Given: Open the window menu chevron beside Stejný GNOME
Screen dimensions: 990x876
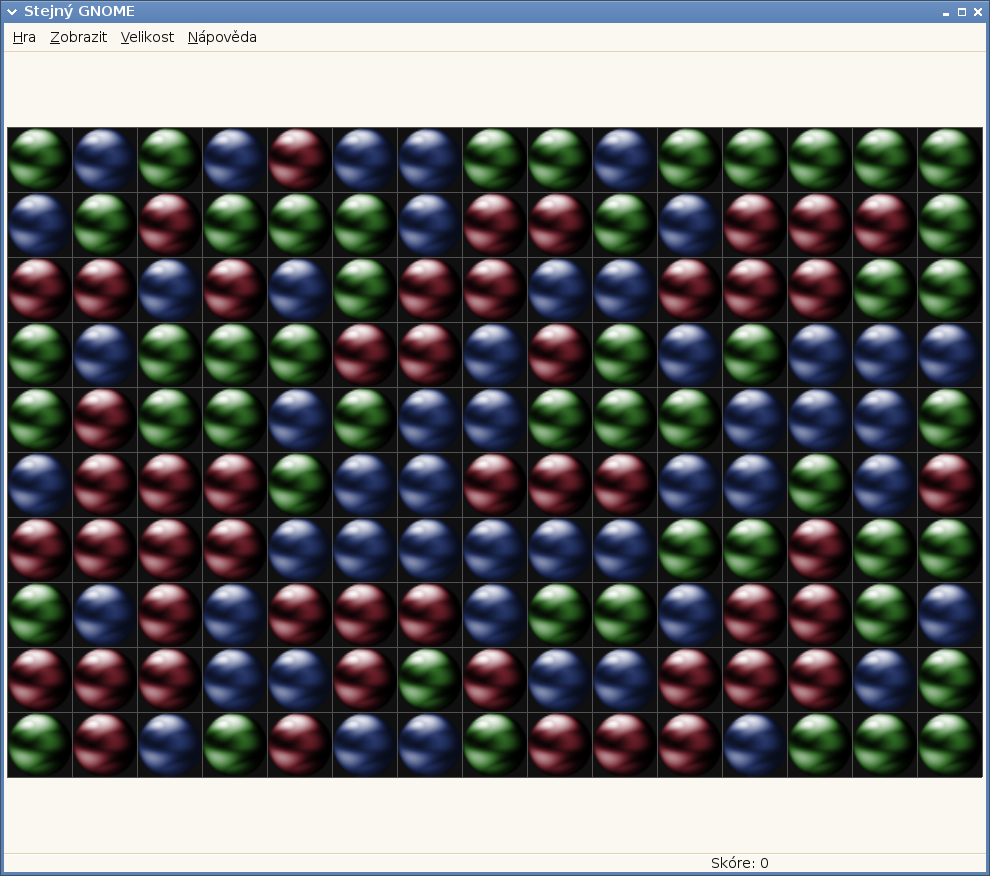Looking at the screenshot, I should click(11, 11).
